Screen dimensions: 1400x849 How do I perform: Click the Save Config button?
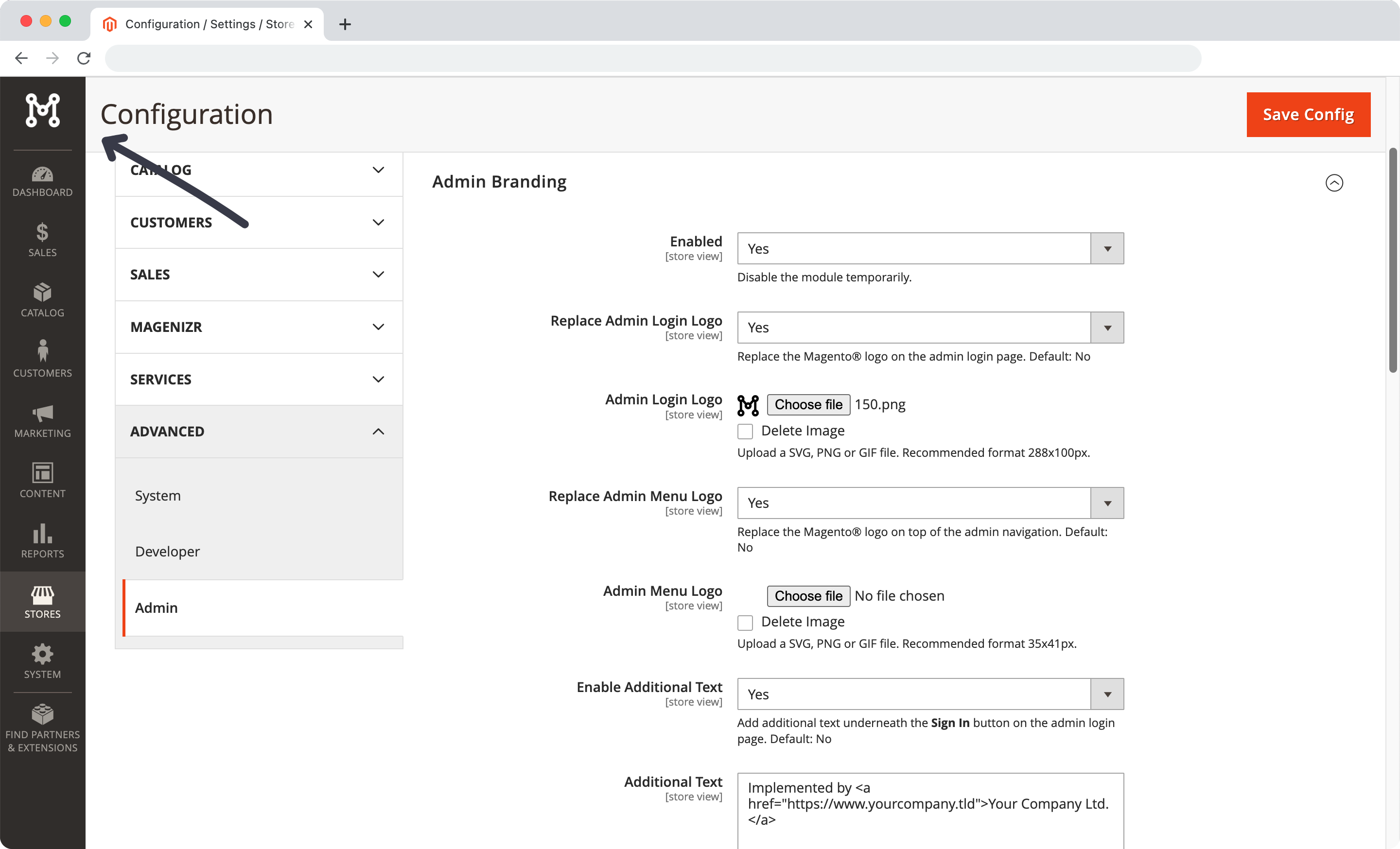coord(1308,115)
